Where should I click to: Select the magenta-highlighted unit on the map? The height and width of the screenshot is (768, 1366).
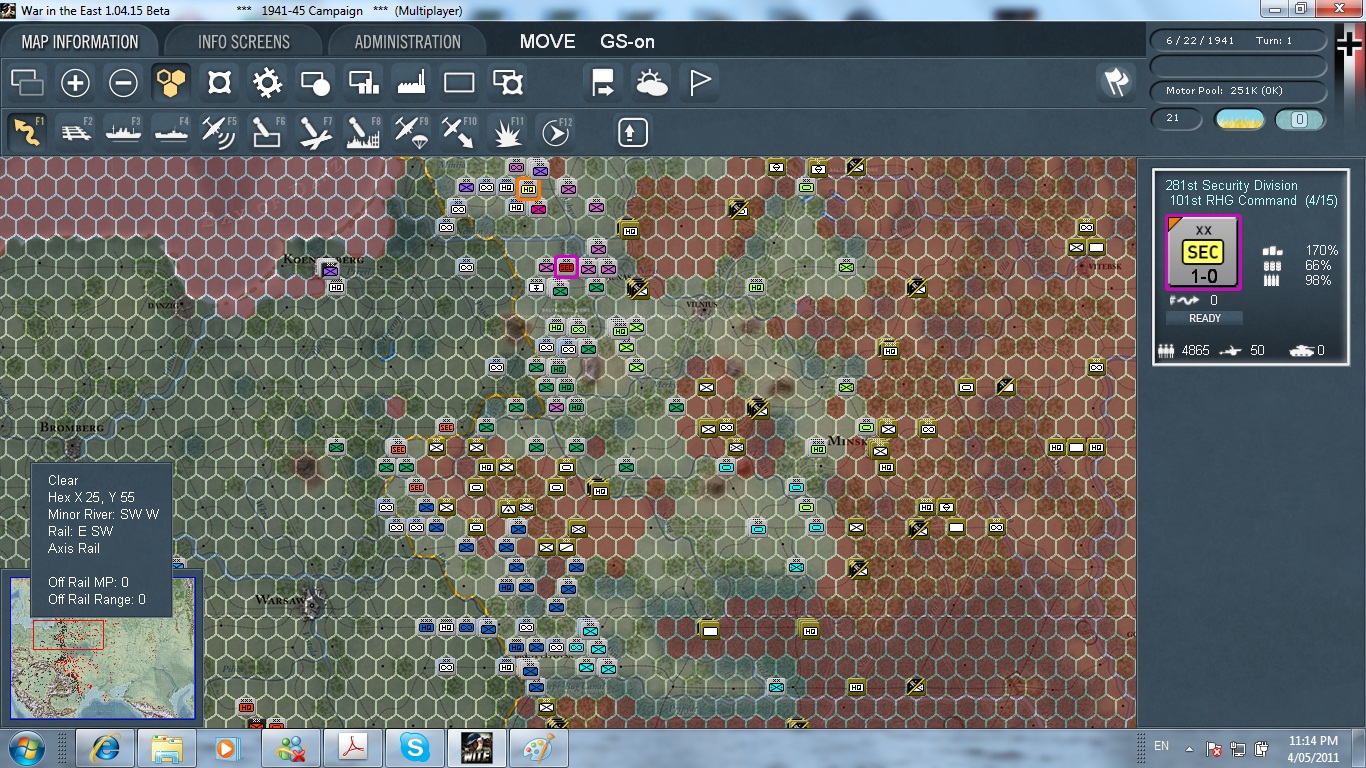(567, 267)
